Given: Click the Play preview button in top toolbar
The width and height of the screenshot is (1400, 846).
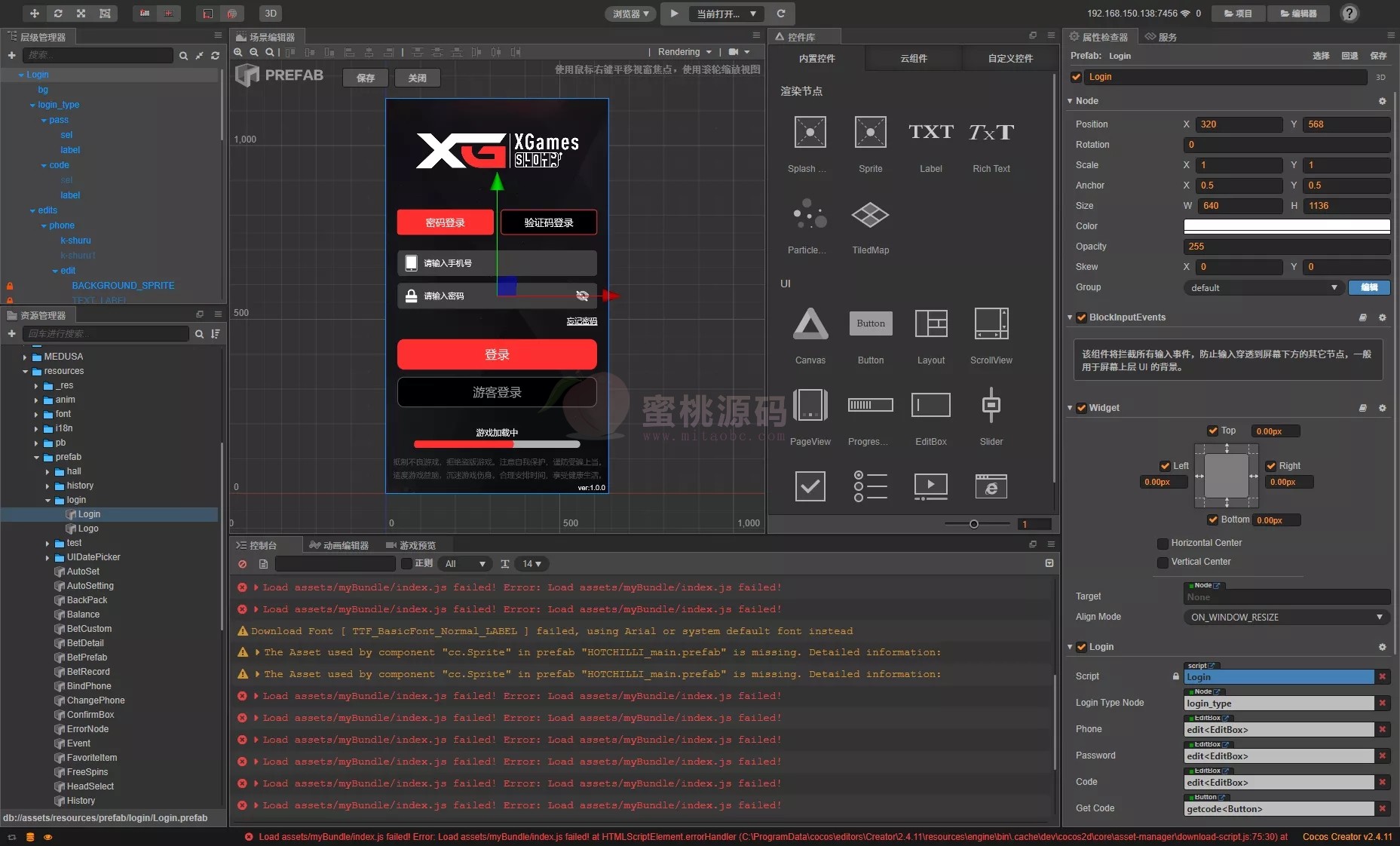Looking at the screenshot, I should click(x=674, y=14).
